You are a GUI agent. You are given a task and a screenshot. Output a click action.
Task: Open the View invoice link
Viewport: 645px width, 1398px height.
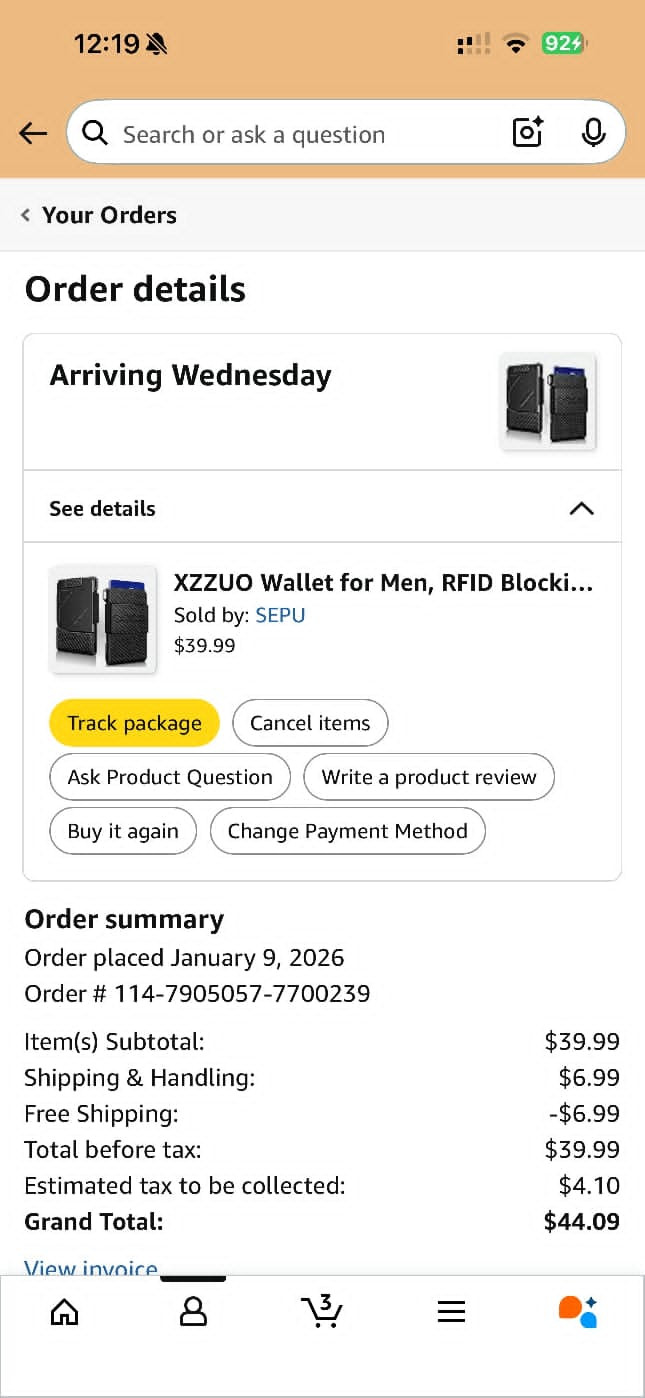(x=91, y=1268)
